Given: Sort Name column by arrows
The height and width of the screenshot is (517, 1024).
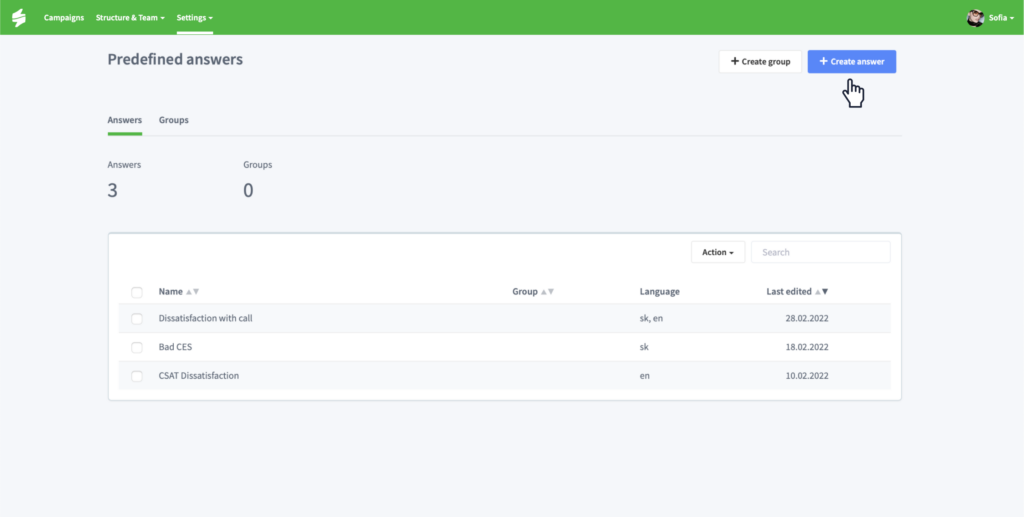Looking at the screenshot, I should pyautogui.click(x=193, y=292).
